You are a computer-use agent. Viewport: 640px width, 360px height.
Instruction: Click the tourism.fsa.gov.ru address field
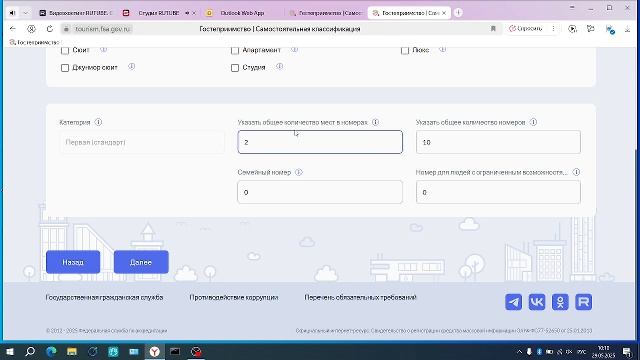coord(102,29)
